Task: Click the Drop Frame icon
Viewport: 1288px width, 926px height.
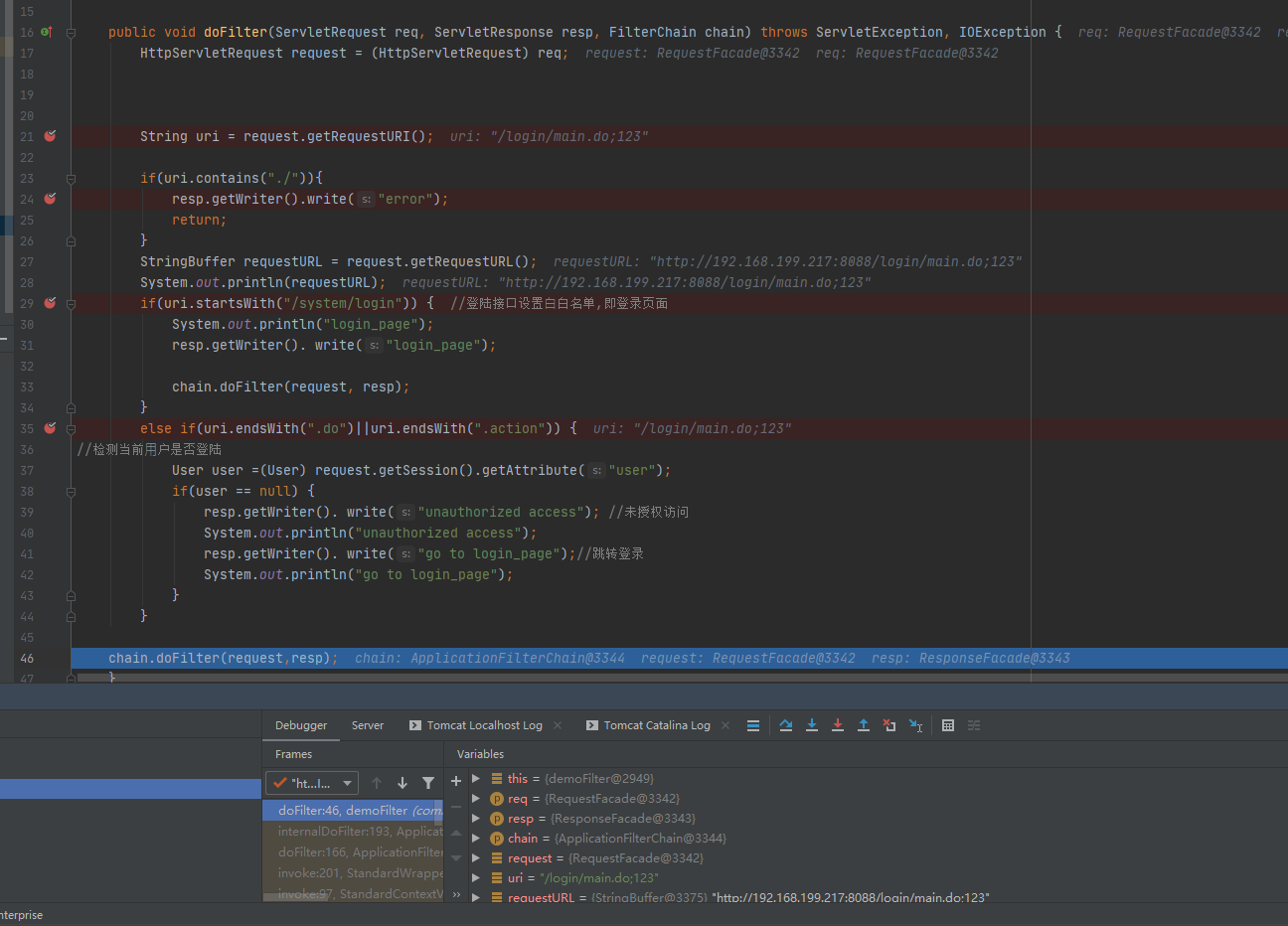Action: coord(889,725)
